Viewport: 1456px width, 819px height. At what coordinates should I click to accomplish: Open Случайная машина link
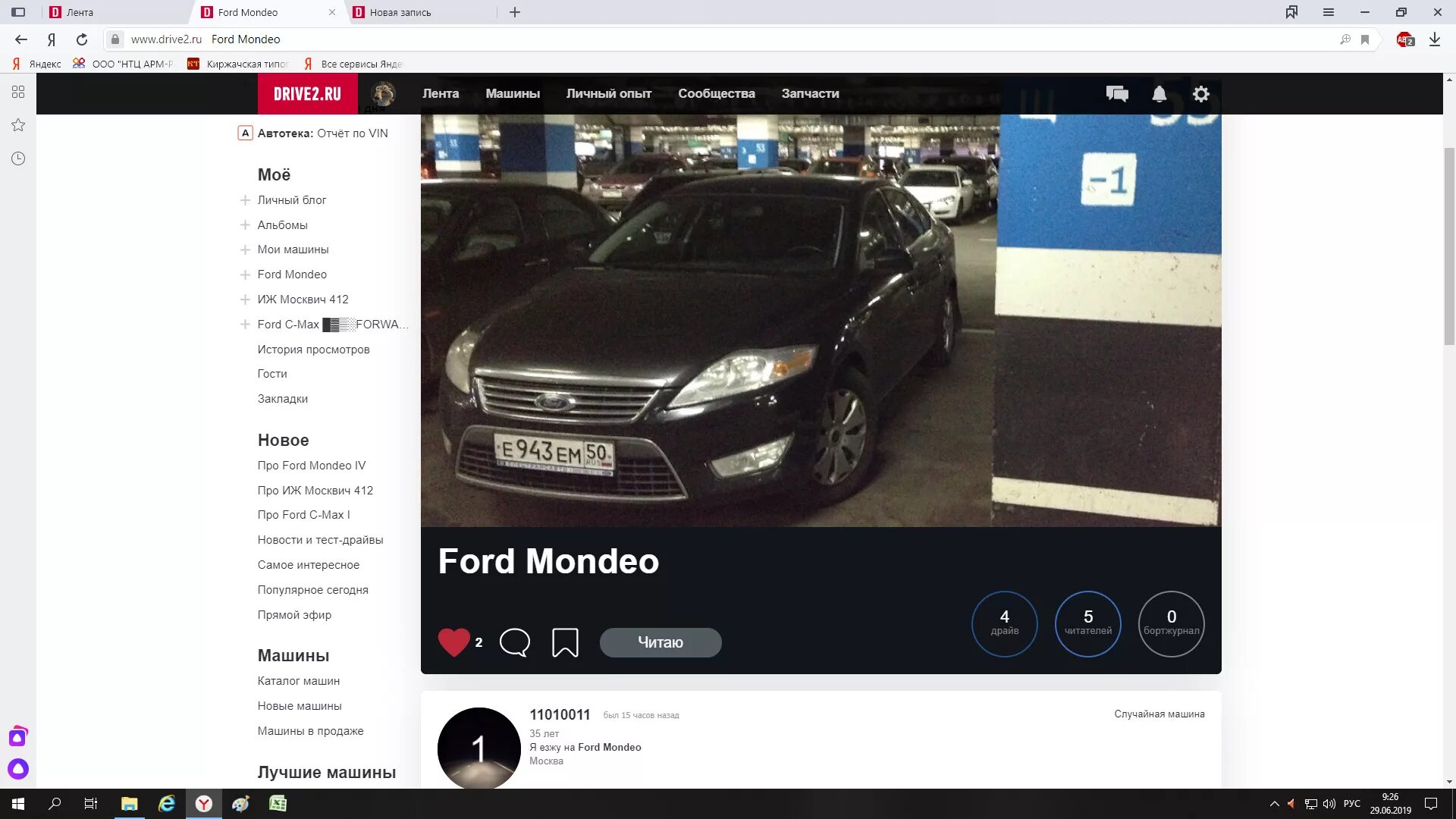click(1159, 714)
